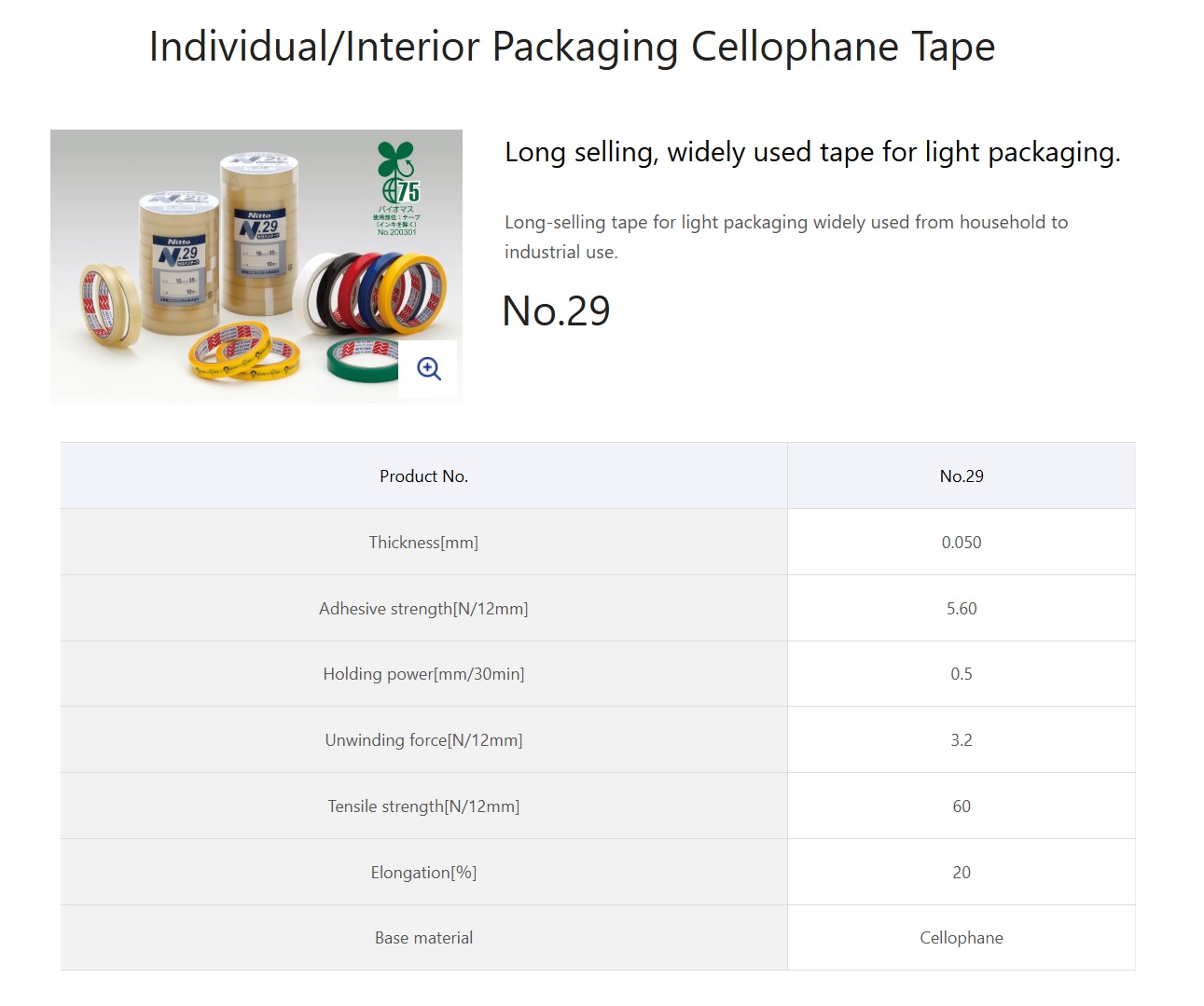This screenshot has height=1006, width=1204.
Task: Select the Adhesive strength[N/12mm] row label
Action: (x=423, y=608)
